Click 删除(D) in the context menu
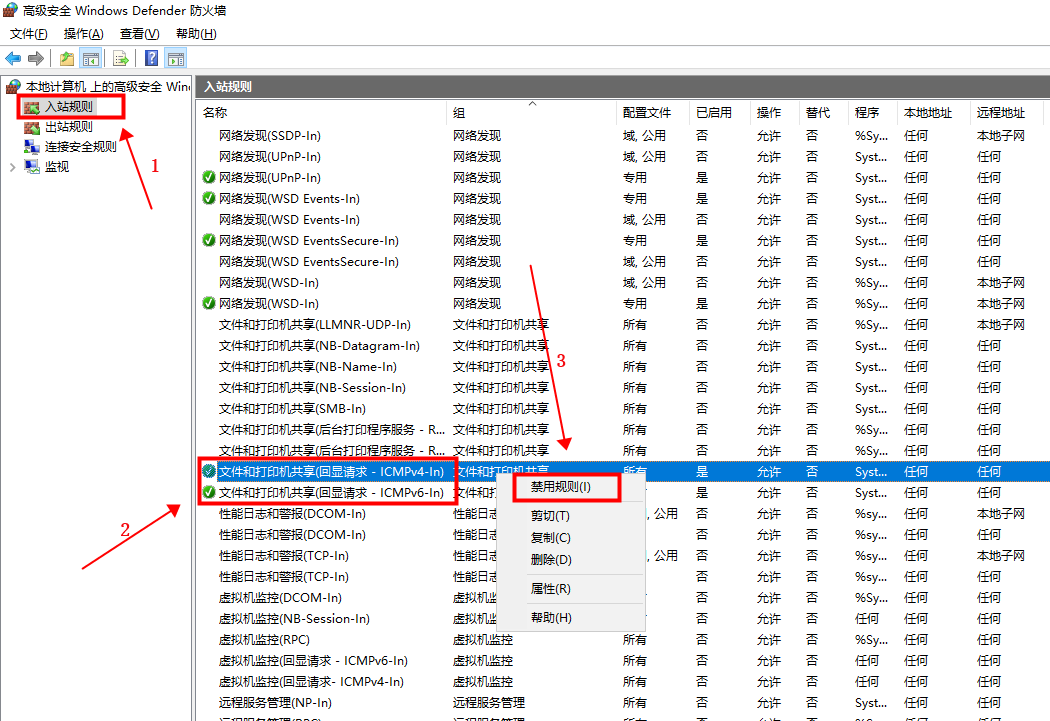 point(551,560)
